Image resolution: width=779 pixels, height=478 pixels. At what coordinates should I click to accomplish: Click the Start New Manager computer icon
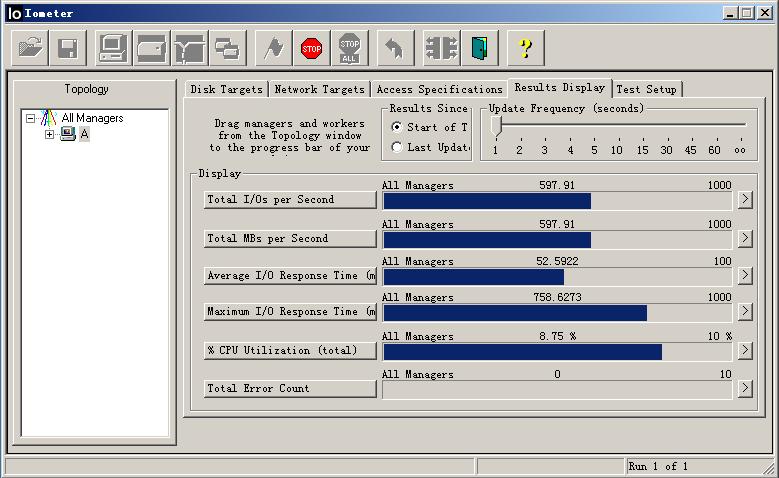tap(113, 47)
